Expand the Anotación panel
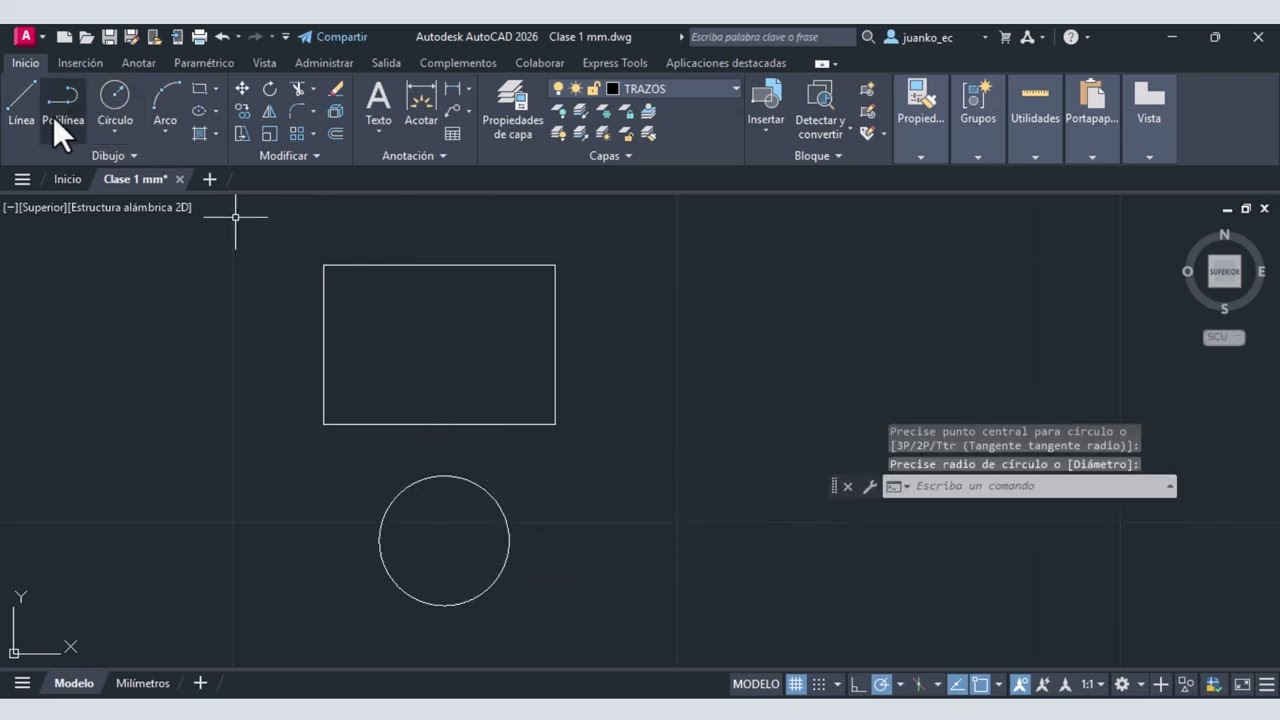 point(414,156)
